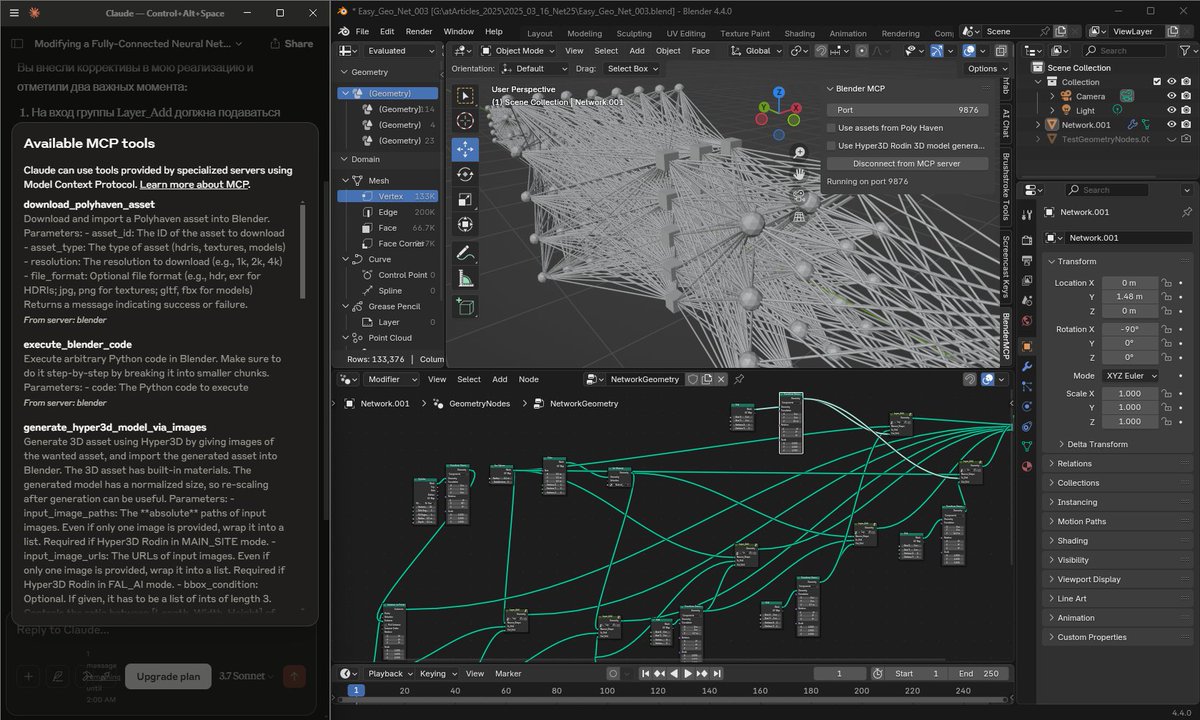Select the Measure tool

pyautogui.click(x=465, y=278)
